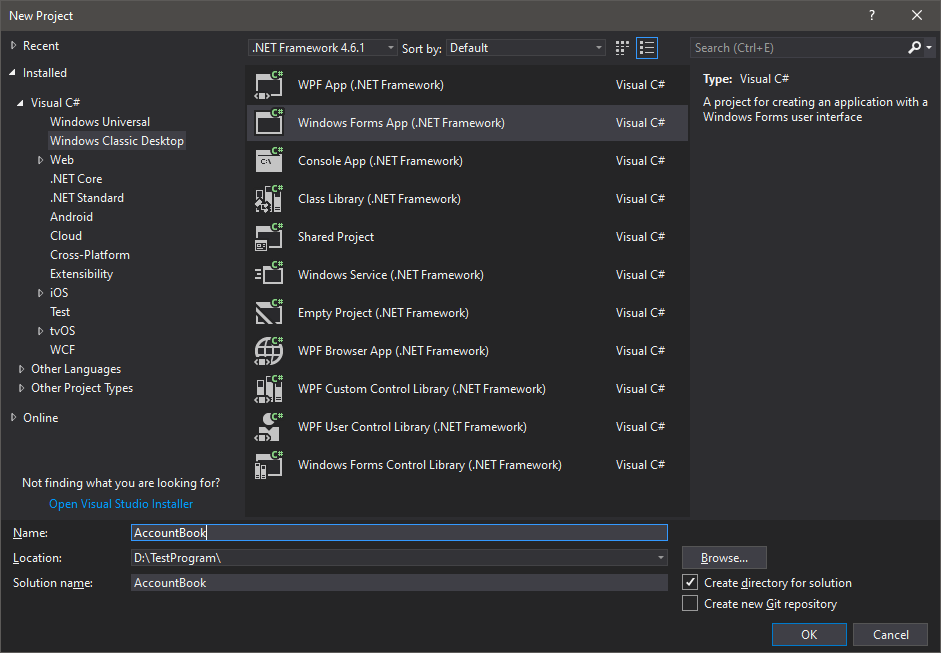Image resolution: width=941 pixels, height=653 pixels.
Task: Select "Empty Project (.NET Framework)" name
Action: pos(383,313)
